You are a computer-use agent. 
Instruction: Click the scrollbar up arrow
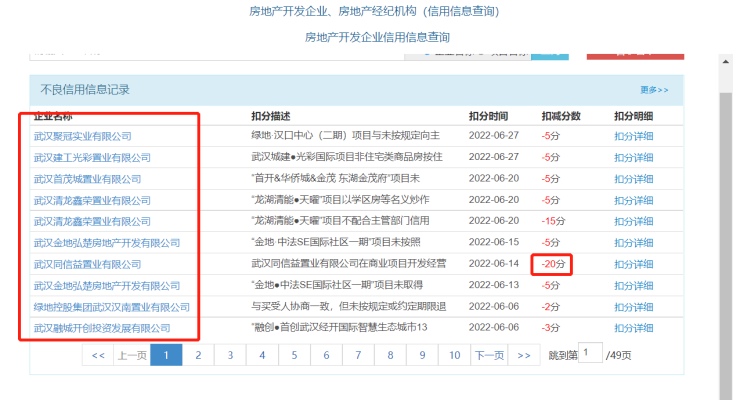coord(726,60)
